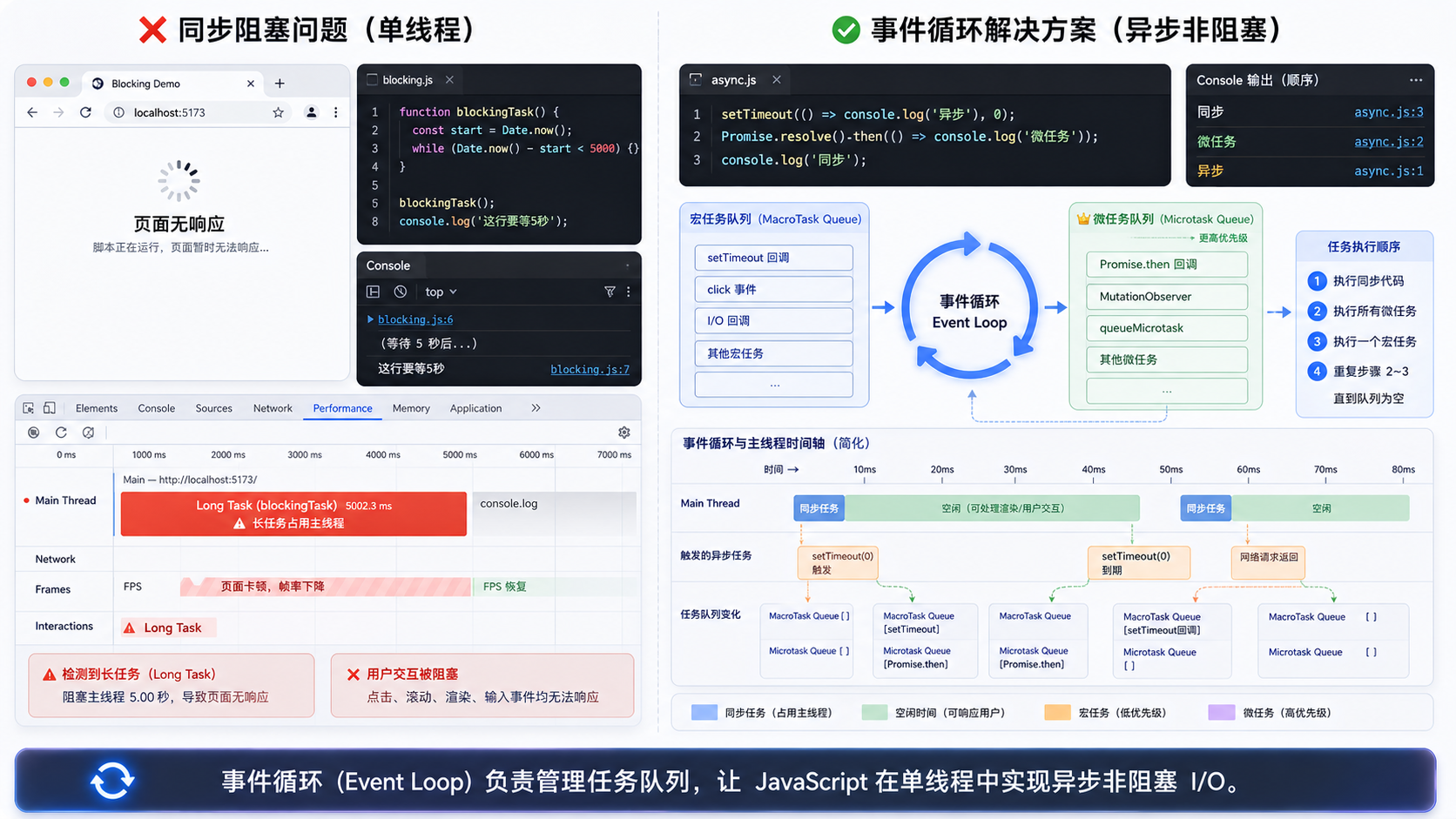Image resolution: width=1456 pixels, height=819 pixels.
Task: Switch to the Application tab
Action: tap(475, 408)
